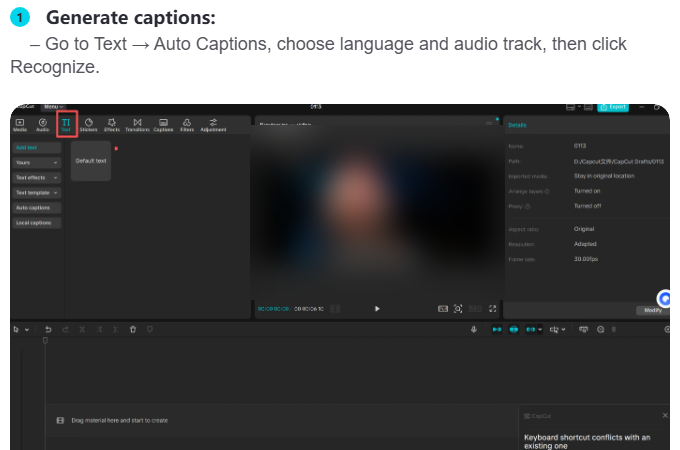This screenshot has width=680, height=450.
Task: Open the Adjustment tab icon
Action: pyautogui.click(x=213, y=125)
